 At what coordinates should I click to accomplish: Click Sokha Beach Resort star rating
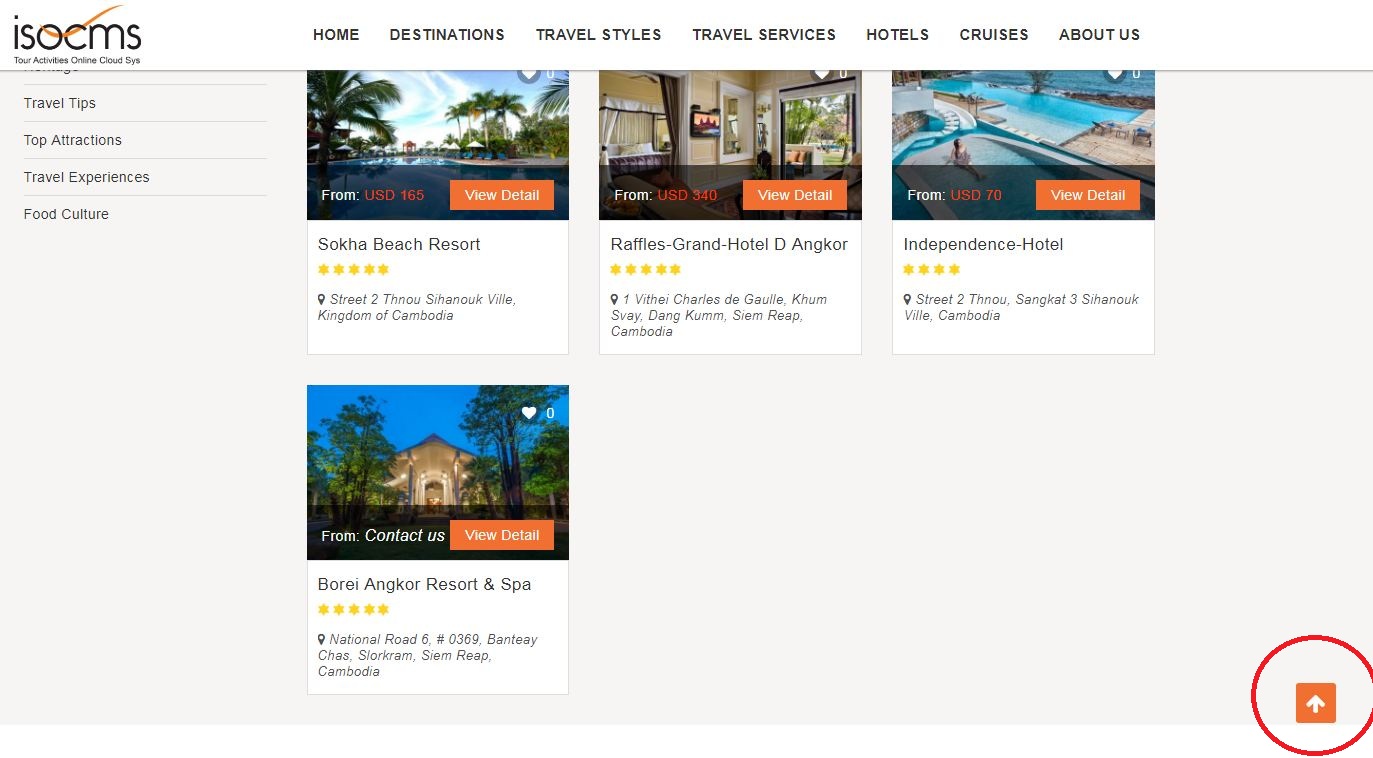[353, 269]
